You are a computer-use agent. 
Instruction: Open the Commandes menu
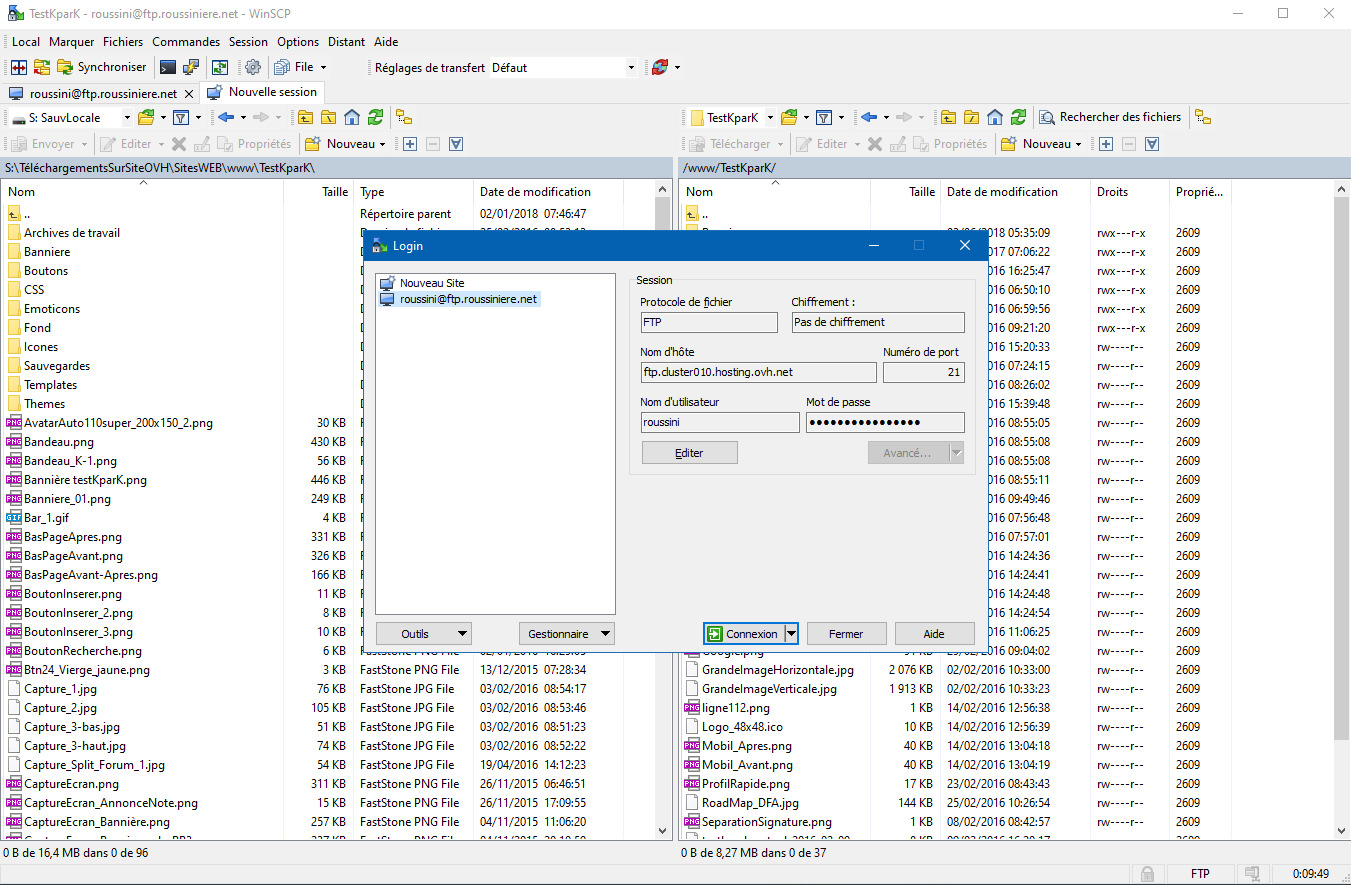pos(186,42)
